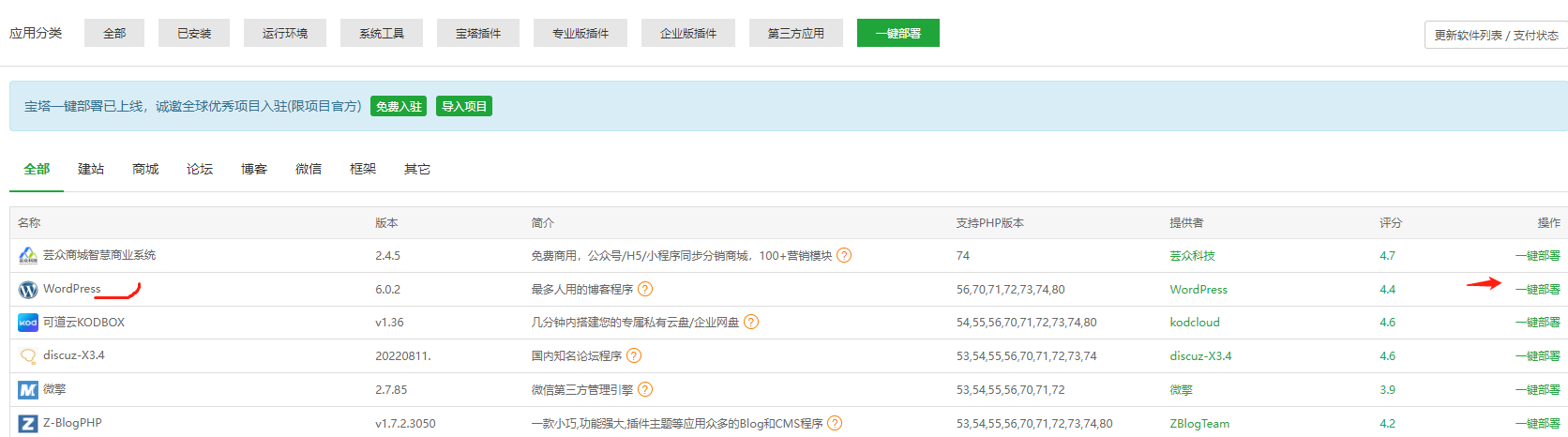Viewport: 1568px width, 437px height.
Task: Click 一键部署 link for WordPress row
Action: click(x=1538, y=289)
